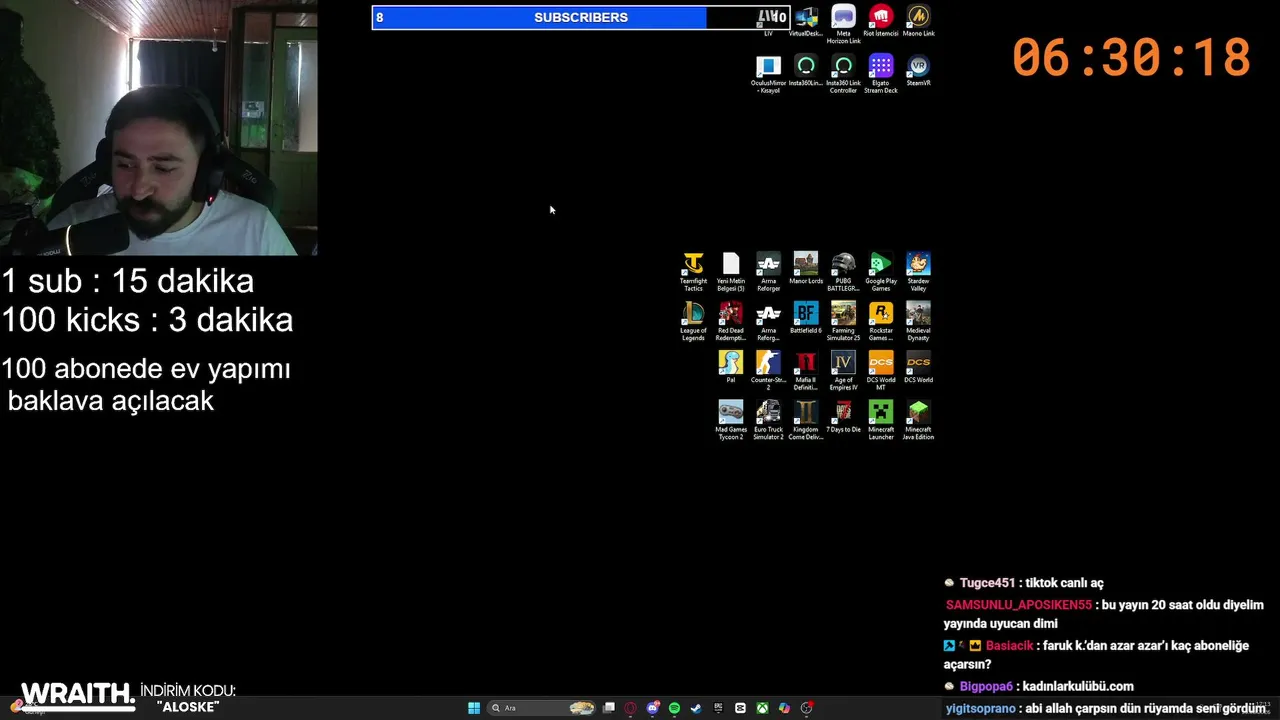
Task: Open Kingdom Come Deliverance II icon
Action: click(x=806, y=420)
